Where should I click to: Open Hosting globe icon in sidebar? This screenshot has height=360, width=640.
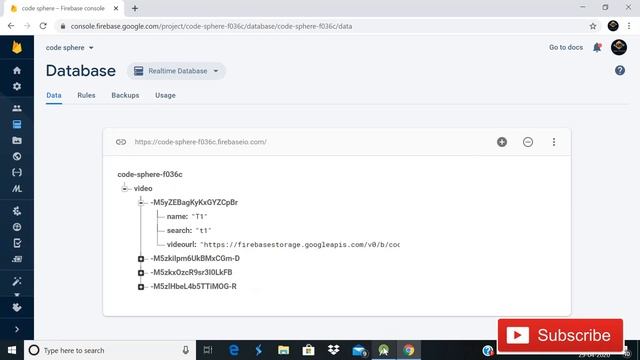click(x=17, y=156)
